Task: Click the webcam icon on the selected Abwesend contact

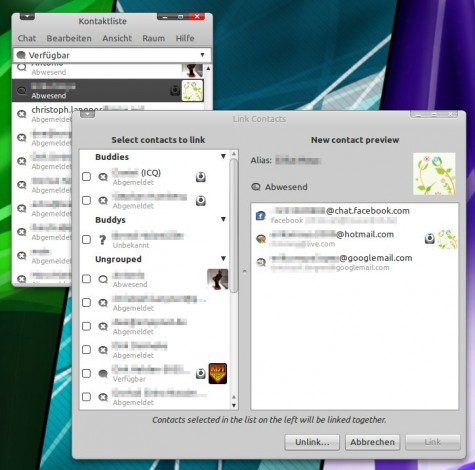Action: pyautogui.click(x=175, y=90)
